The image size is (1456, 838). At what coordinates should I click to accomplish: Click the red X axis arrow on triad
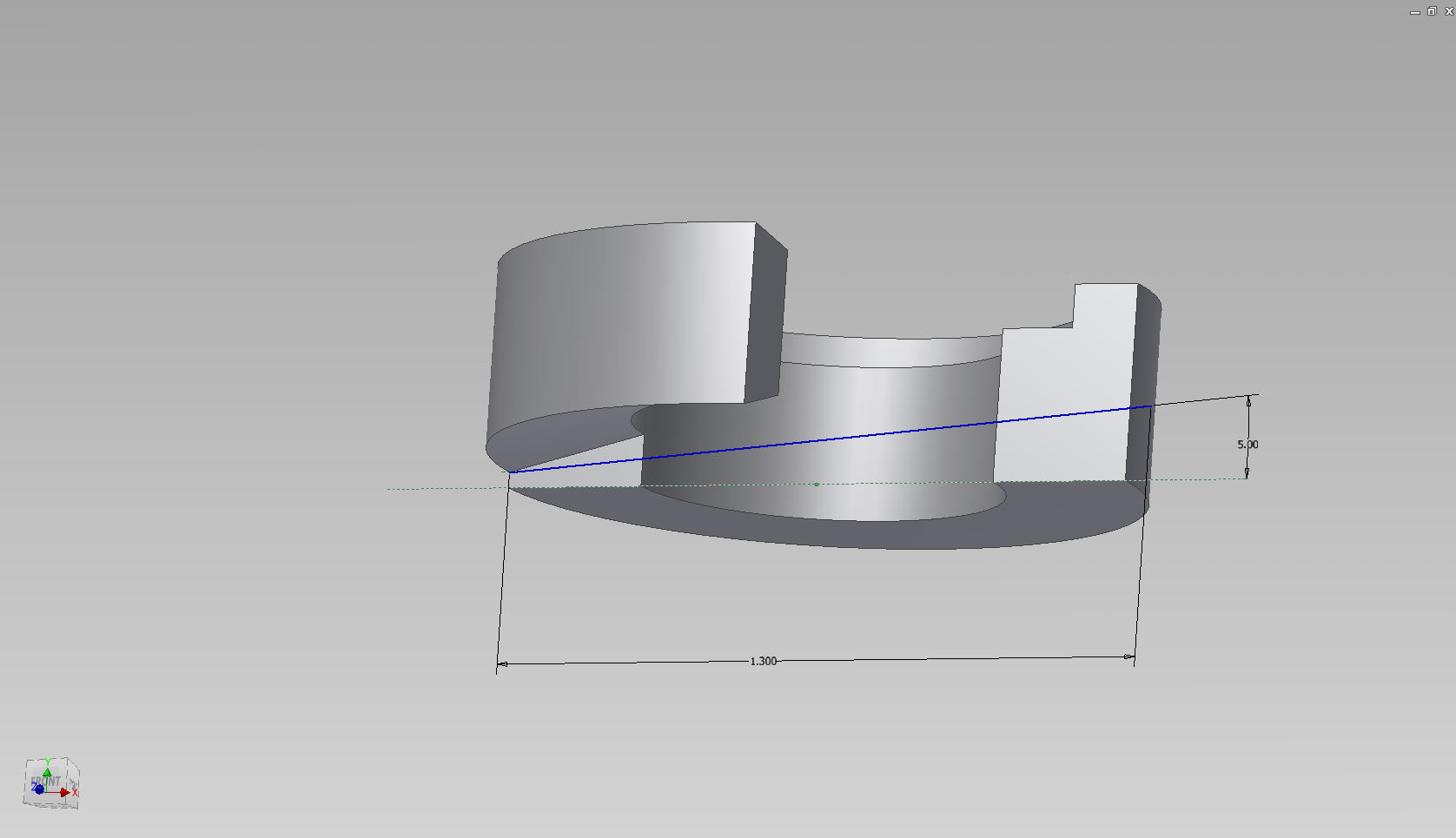point(64,792)
